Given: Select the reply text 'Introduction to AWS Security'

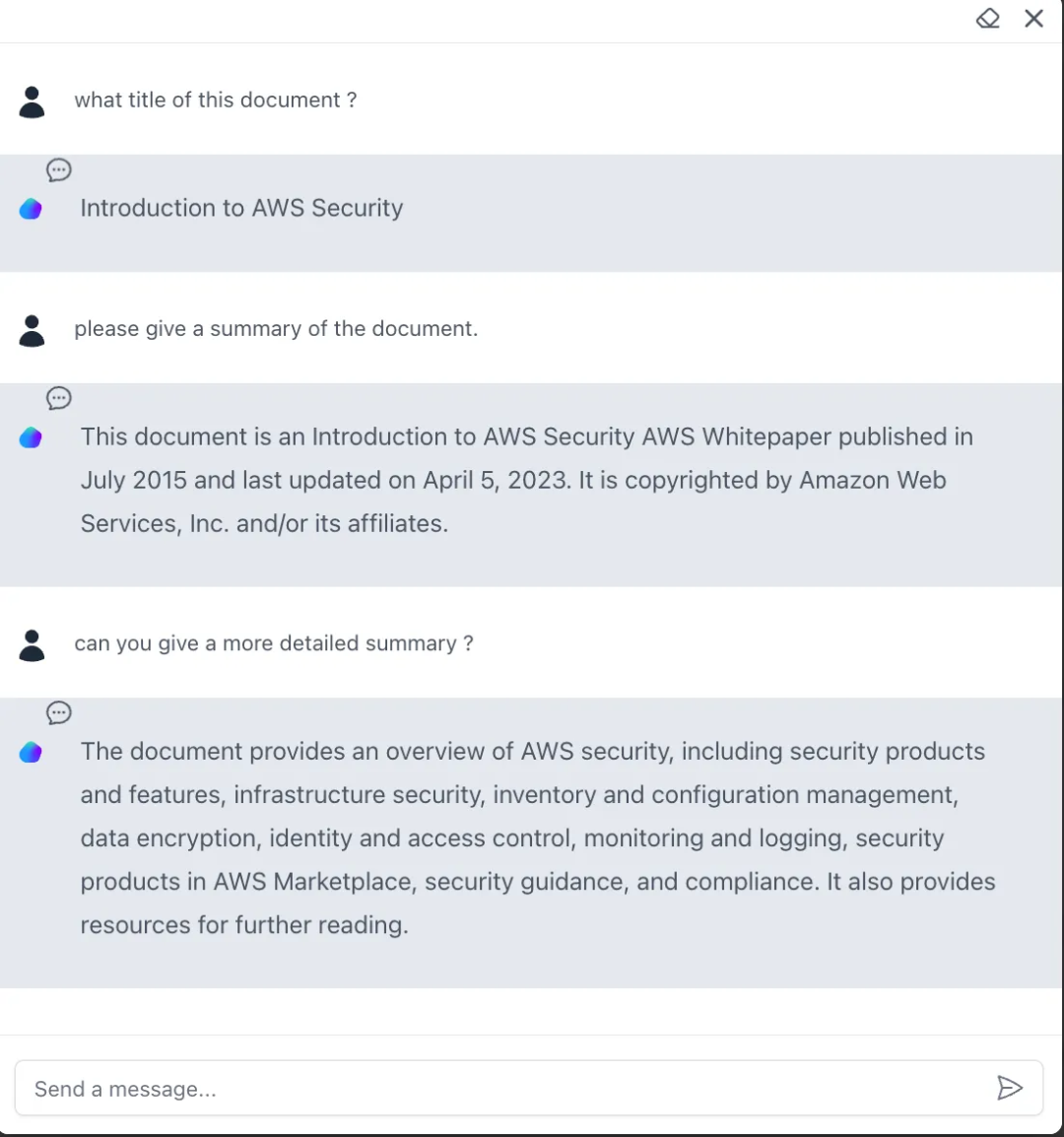Looking at the screenshot, I should coord(241,208).
